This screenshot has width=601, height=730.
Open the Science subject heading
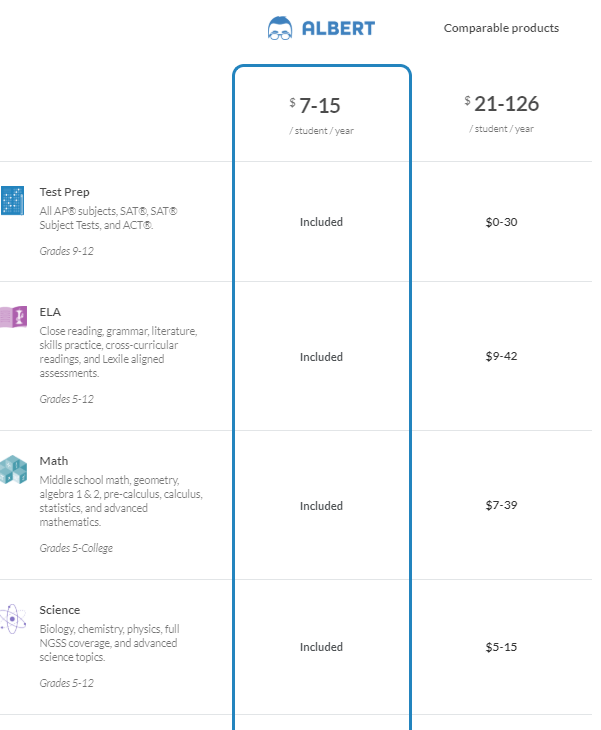pyautogui.click(x=60, y=610)
